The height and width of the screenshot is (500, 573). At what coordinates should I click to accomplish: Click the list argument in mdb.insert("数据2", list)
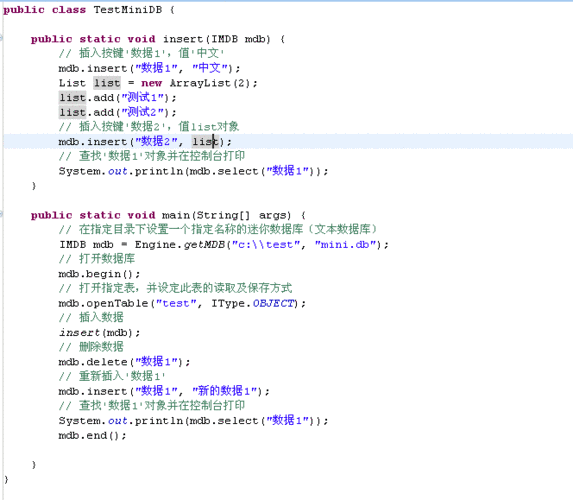pyautogui.click(x=205, y=141)
